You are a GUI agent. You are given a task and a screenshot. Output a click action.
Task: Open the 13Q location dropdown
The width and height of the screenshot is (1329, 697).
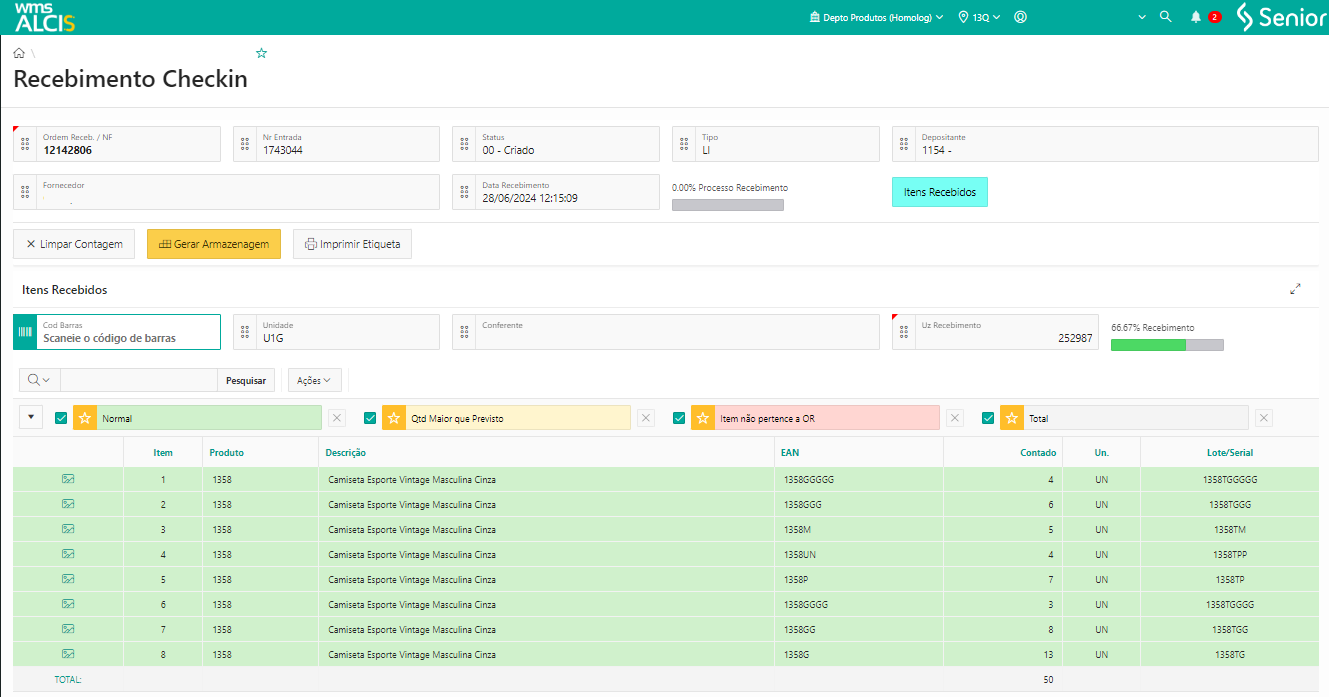(980, 17)
